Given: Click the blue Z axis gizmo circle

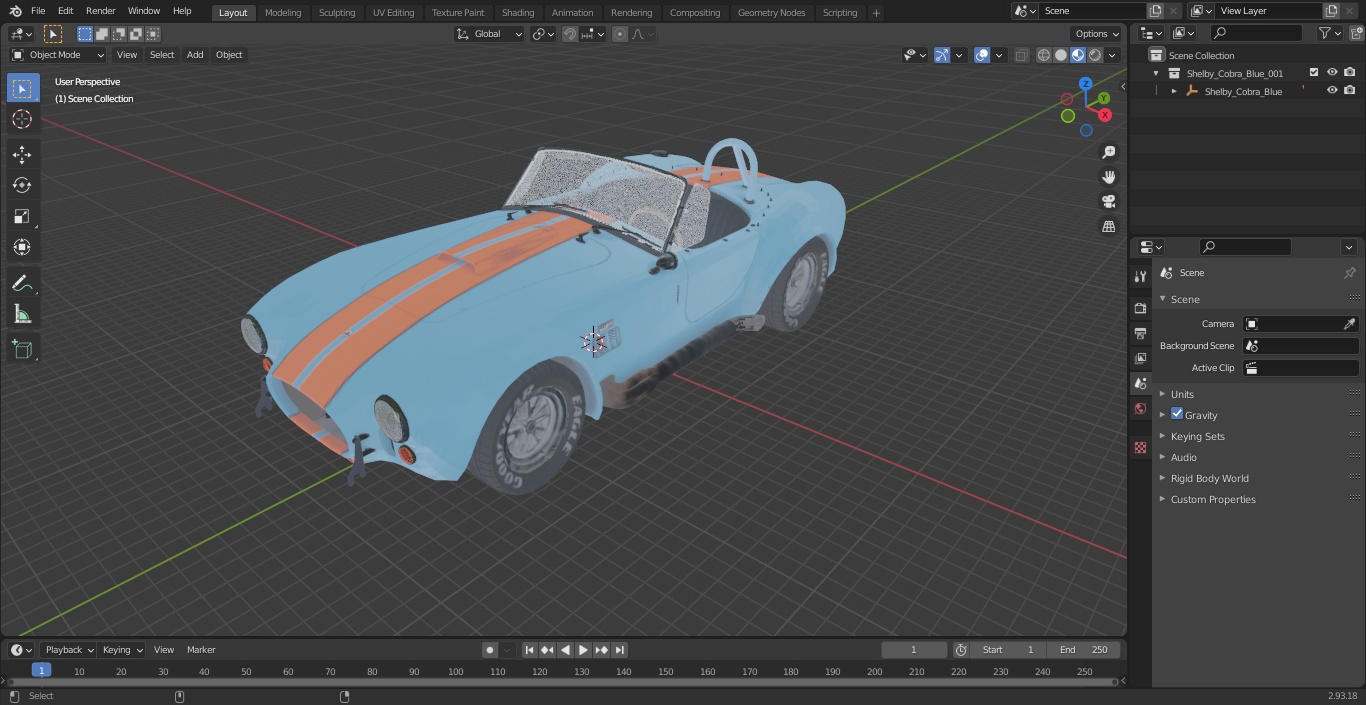Looking at the screenshot, I should coord(1086,84).
